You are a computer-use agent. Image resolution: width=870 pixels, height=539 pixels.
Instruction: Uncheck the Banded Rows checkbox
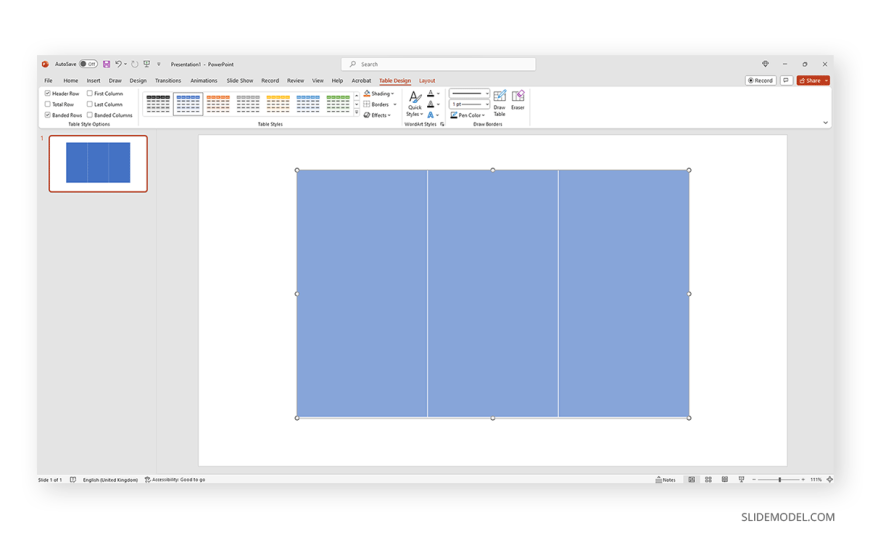click(x=48, y=115)
